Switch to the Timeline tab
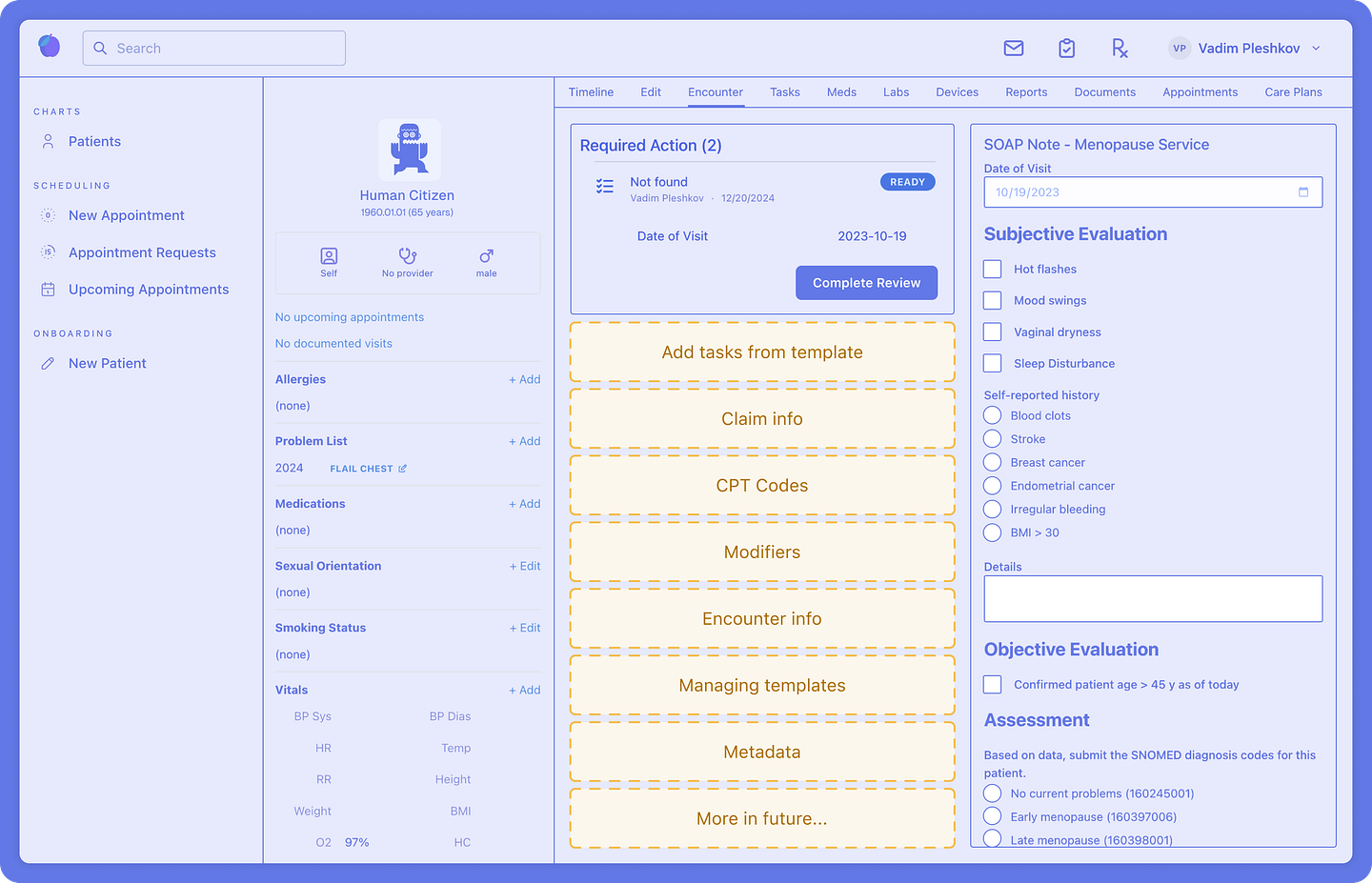The image size is (1372, 883). tap(591, 92)
